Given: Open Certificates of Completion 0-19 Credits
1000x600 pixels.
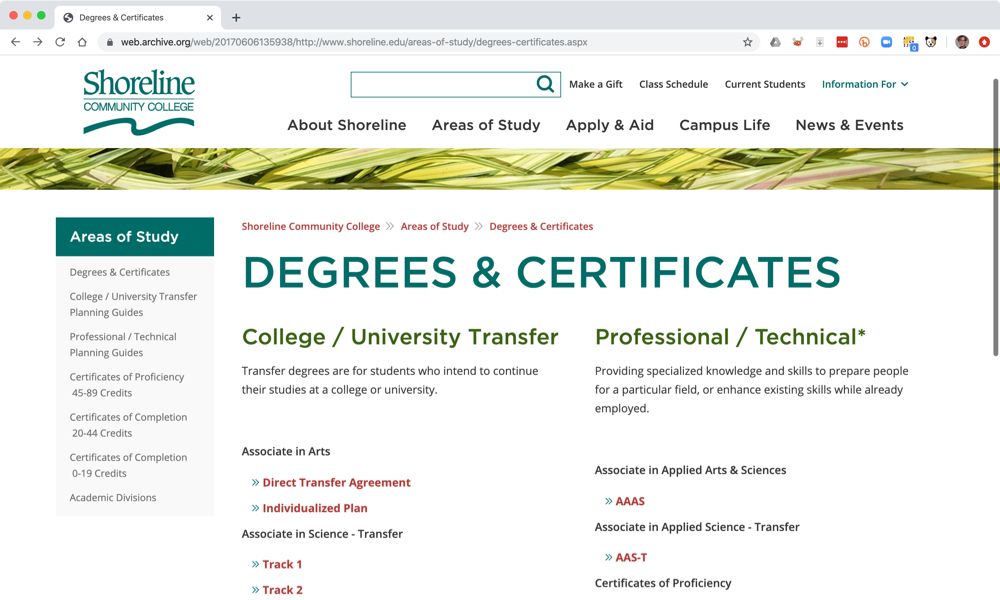Looking at the screenshot, I should tap(128, 465).
